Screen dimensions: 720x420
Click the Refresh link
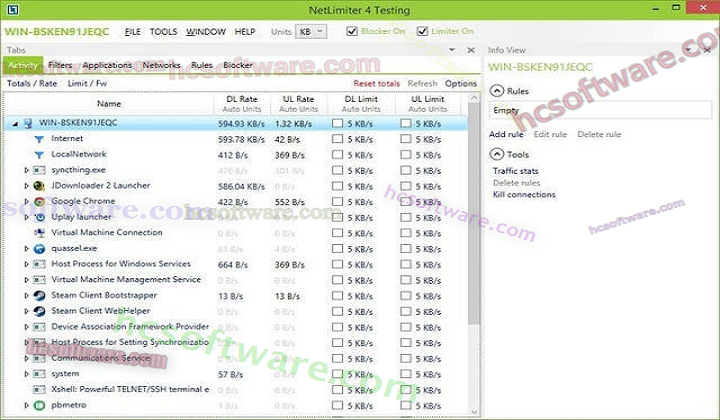(x=422, y=84)
